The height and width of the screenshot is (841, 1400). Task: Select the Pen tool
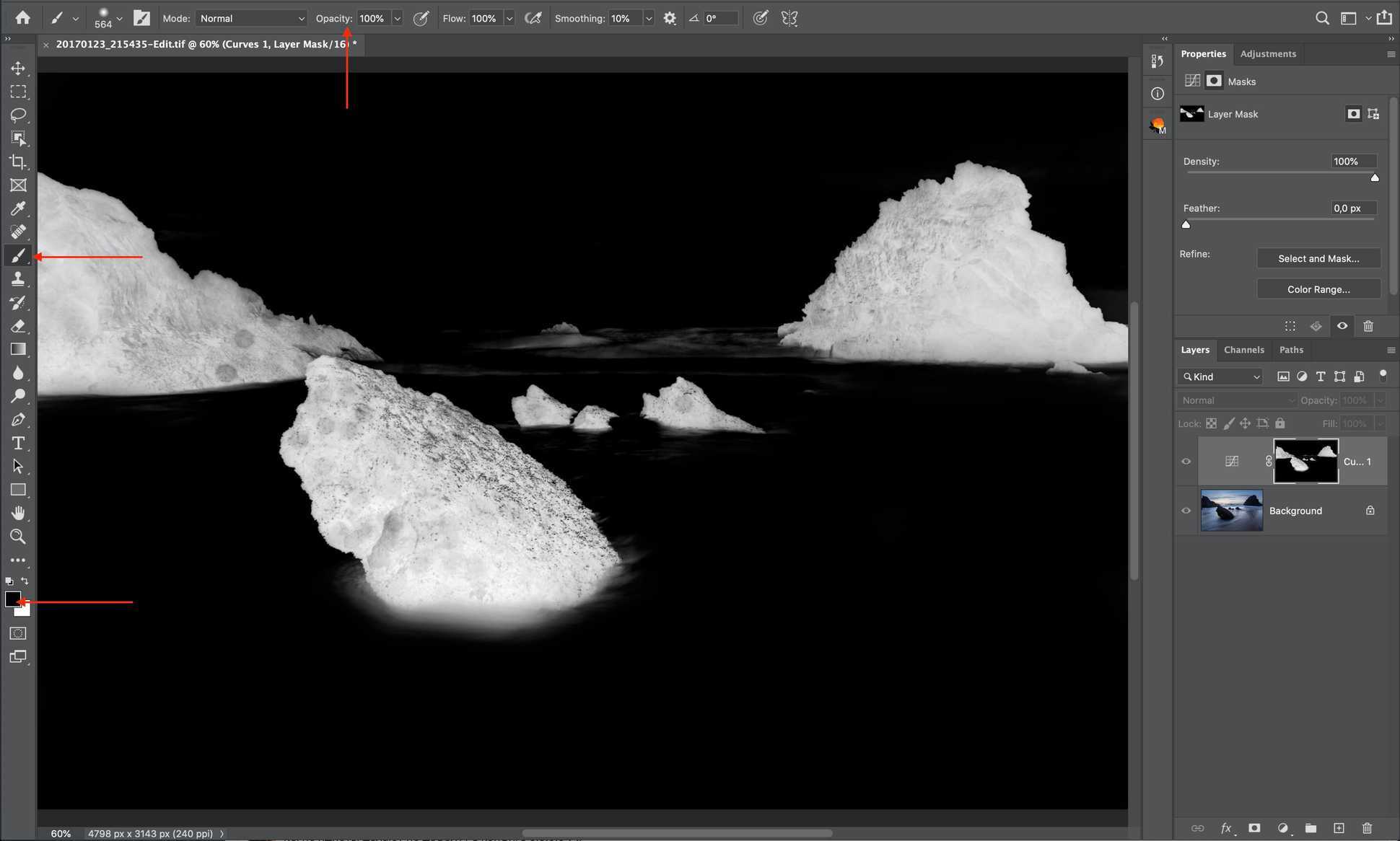(18, 420)
